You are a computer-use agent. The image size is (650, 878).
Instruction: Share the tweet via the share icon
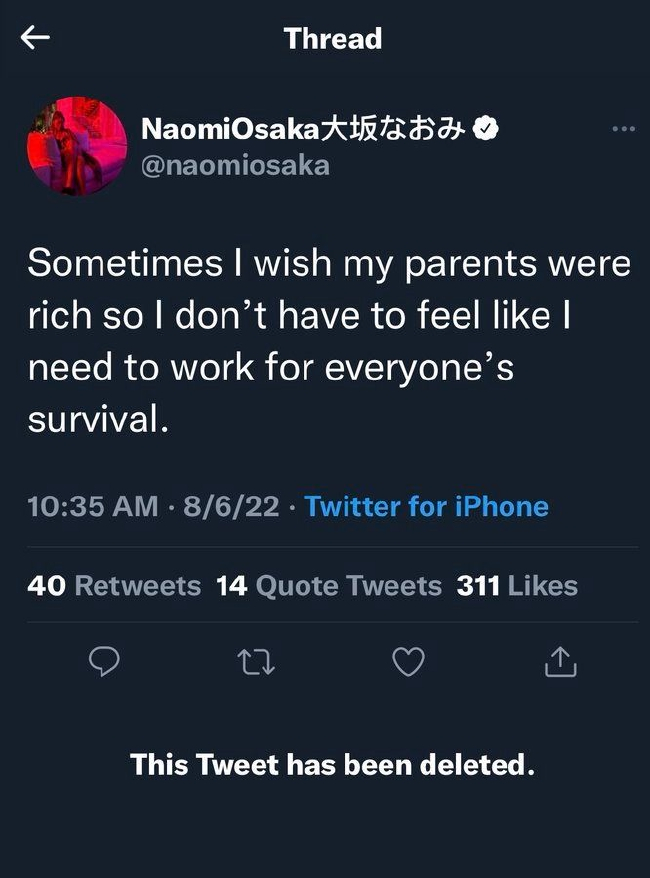tap(561, 661)
